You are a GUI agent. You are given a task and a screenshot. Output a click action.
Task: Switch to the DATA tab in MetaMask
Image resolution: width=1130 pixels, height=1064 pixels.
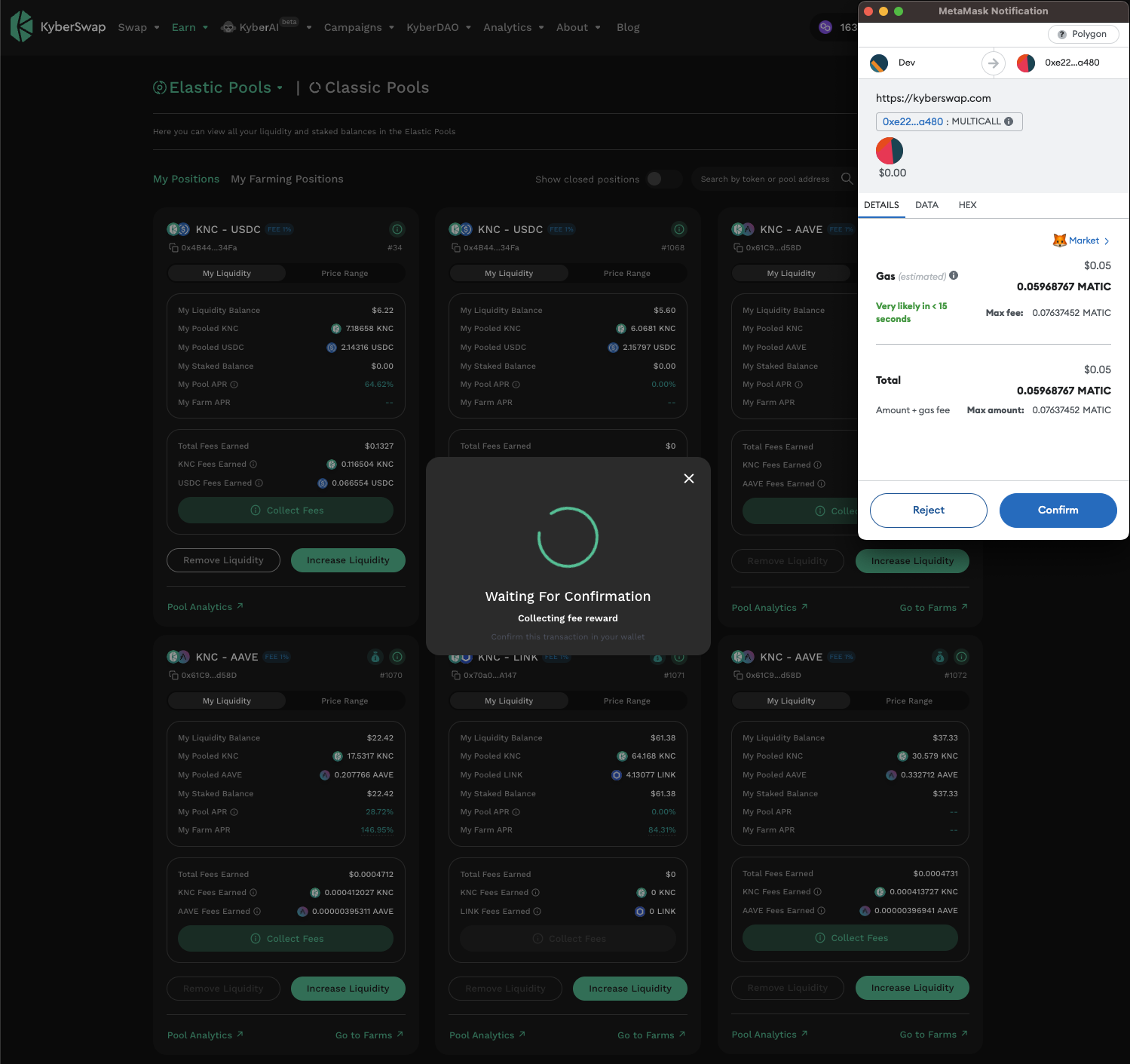[926, 205]
